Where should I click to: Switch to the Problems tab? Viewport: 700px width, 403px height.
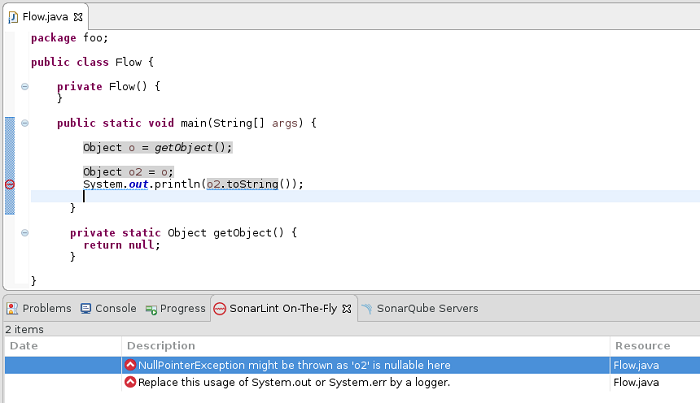coord(46,309)
